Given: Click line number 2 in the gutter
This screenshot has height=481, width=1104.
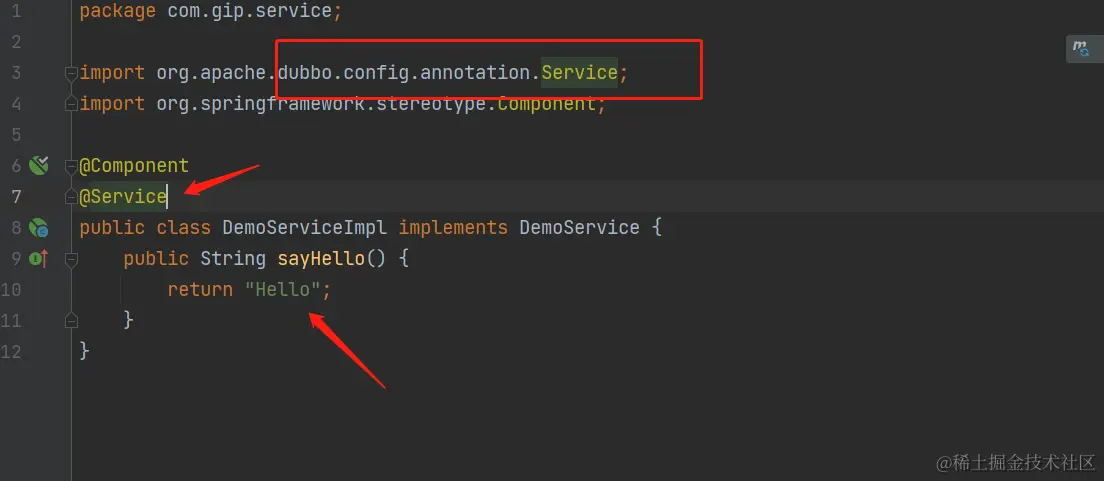Looking at the screenshot, I should [x=16, y=42].
